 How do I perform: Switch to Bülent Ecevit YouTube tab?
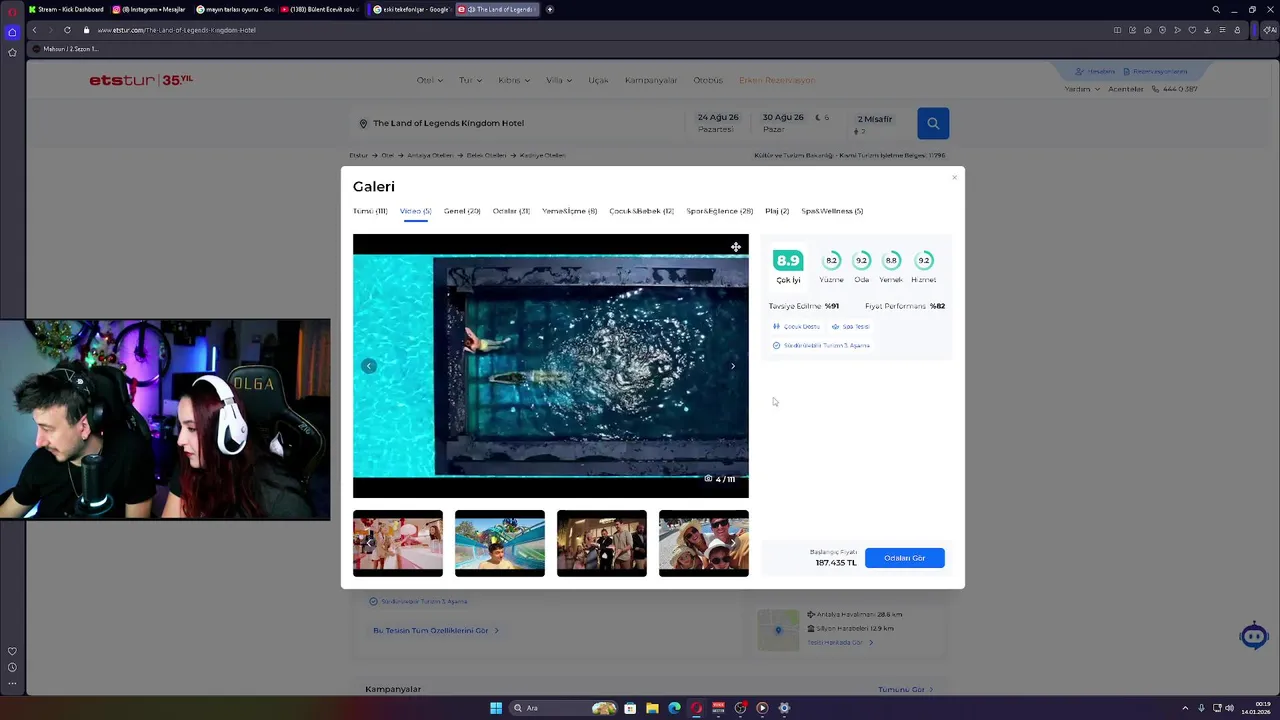coord(319,9)
